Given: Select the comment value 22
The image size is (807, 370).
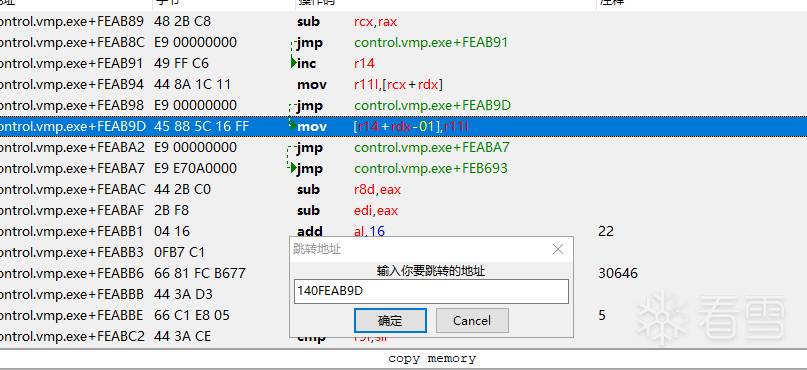Looking at the screenshot, I should [606, 232].
